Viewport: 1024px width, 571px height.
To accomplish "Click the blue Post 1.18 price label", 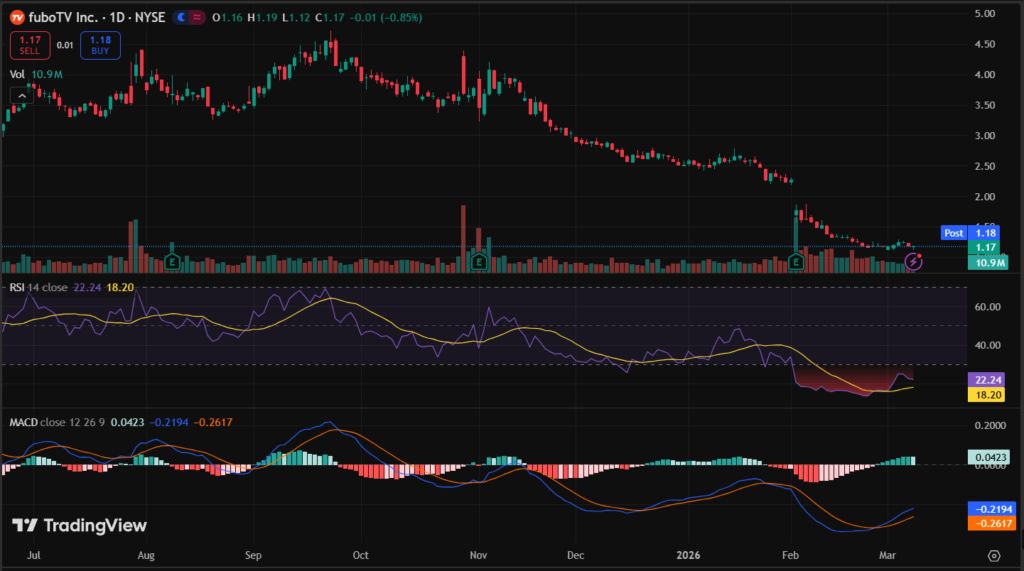I will coord(968,232).
